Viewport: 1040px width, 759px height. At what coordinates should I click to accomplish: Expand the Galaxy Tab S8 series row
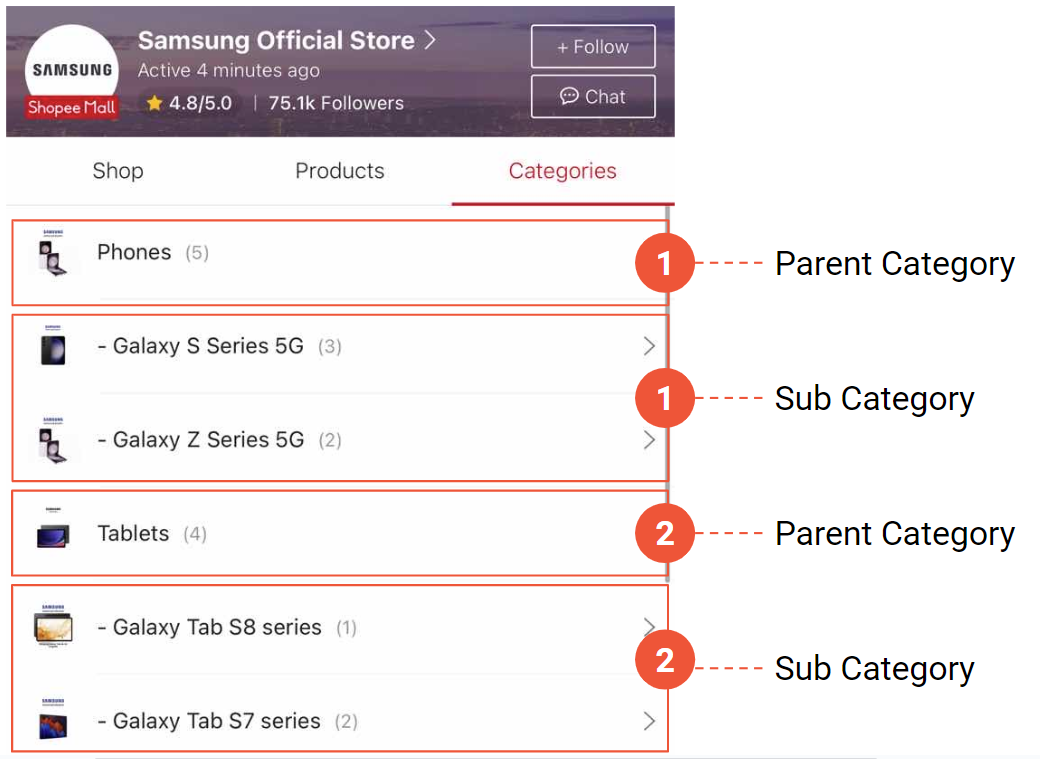coord(649,627)
